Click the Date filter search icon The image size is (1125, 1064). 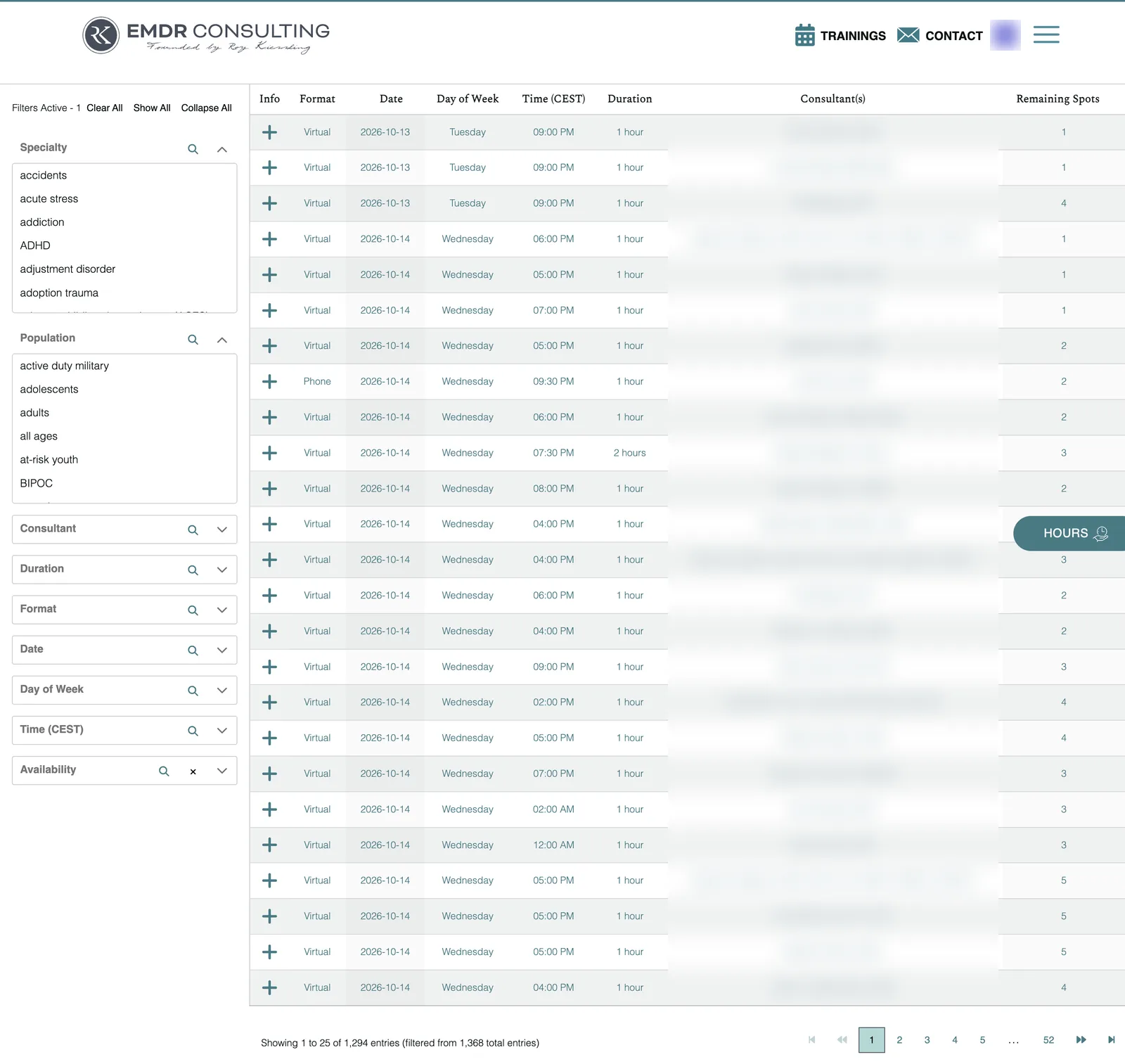tap(193, 650)
